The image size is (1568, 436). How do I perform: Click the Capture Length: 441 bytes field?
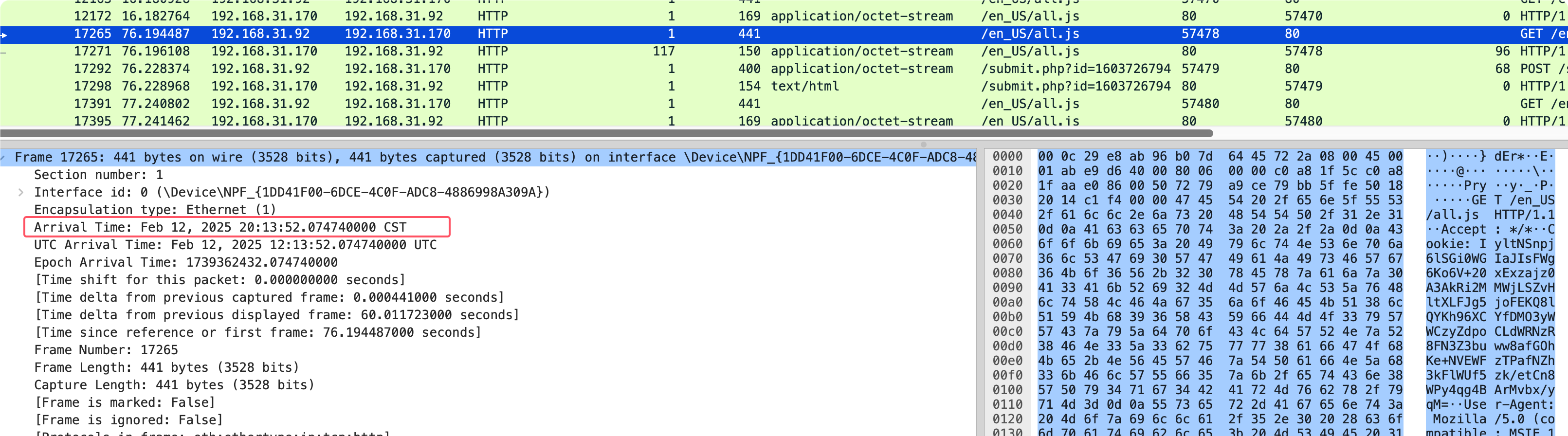click(x=174, y=385)
